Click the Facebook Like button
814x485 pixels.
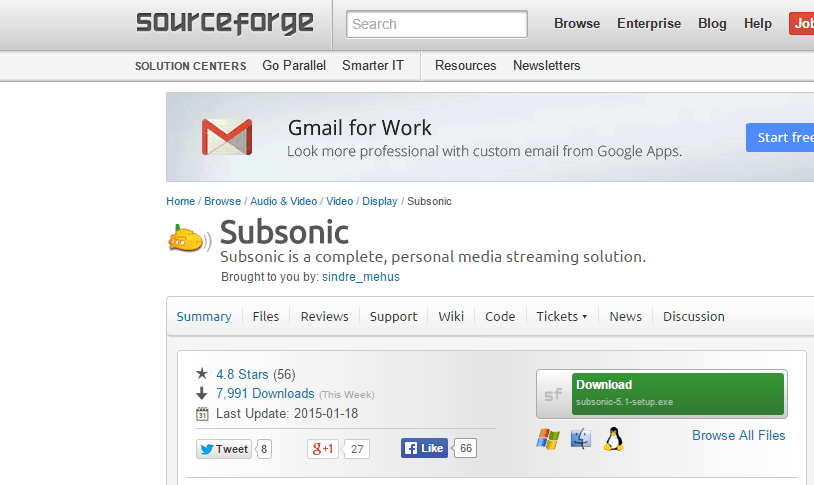424,449
